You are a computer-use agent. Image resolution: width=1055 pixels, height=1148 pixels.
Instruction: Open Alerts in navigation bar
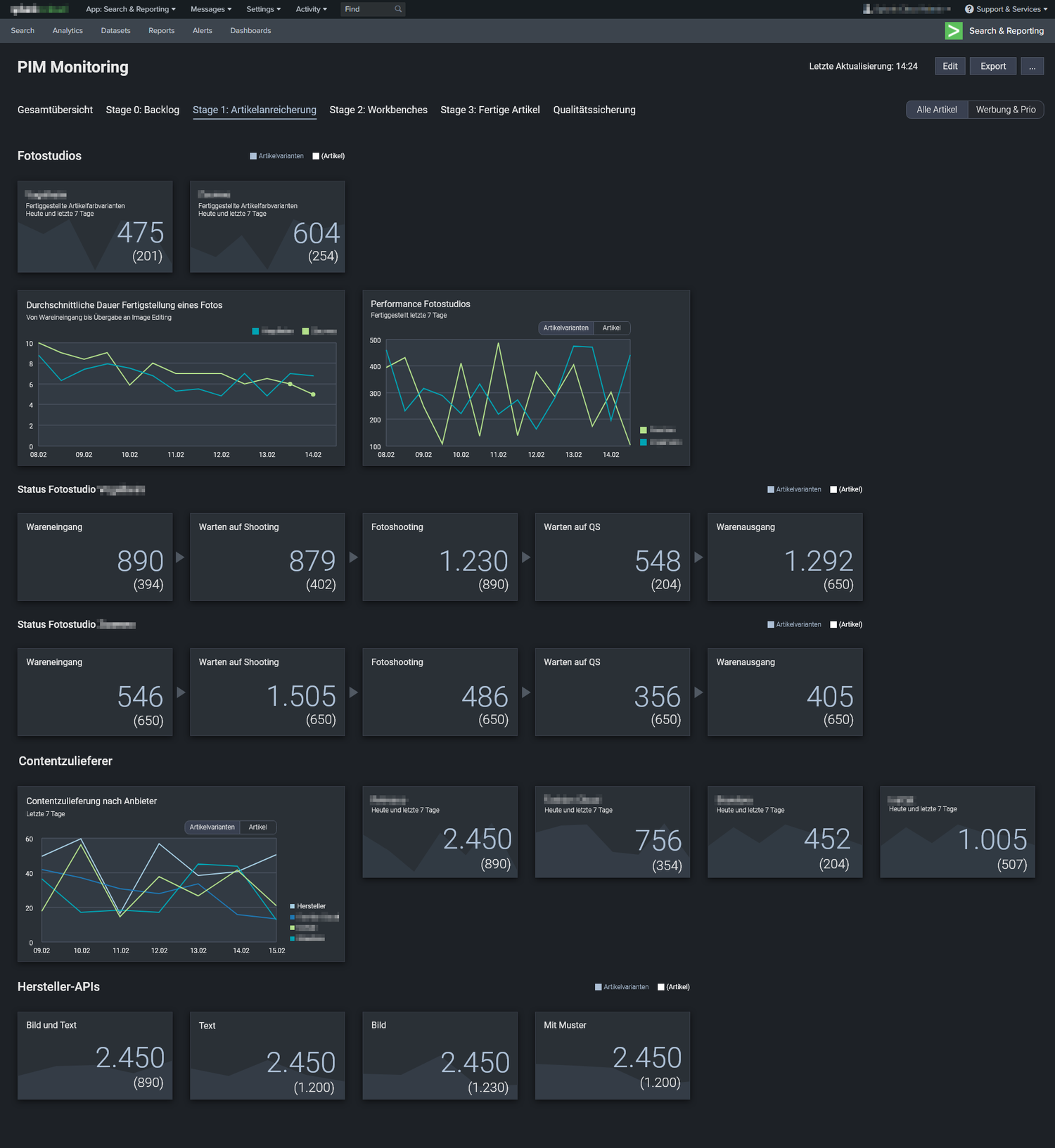click(x=203, y=31)
